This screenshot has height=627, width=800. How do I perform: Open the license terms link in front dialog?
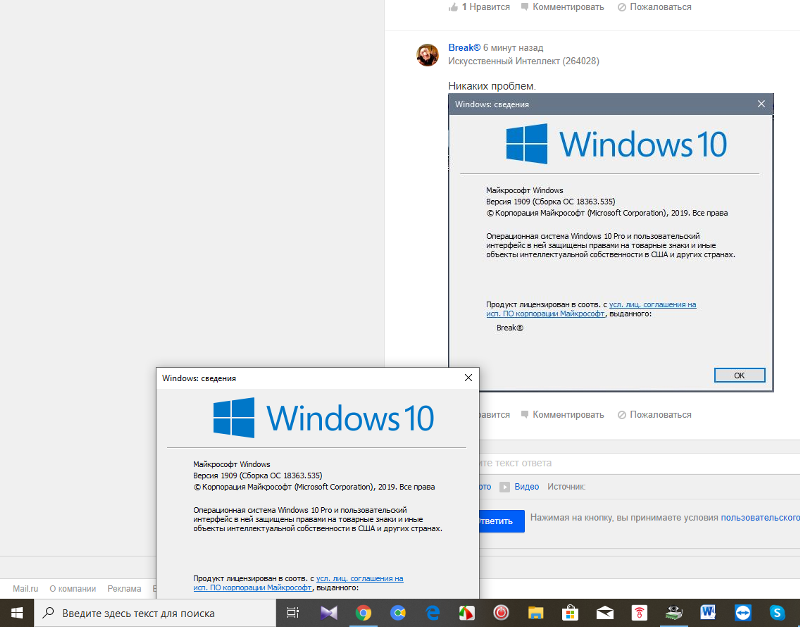[x=298, y=583]
